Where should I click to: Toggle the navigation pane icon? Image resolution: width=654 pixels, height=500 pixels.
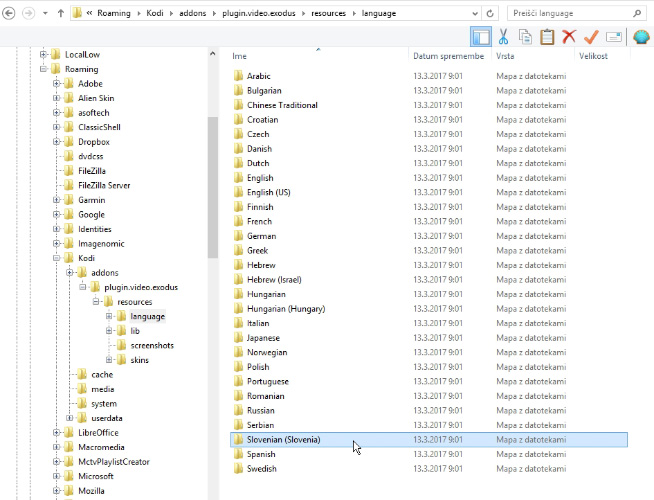coord(481,37)
